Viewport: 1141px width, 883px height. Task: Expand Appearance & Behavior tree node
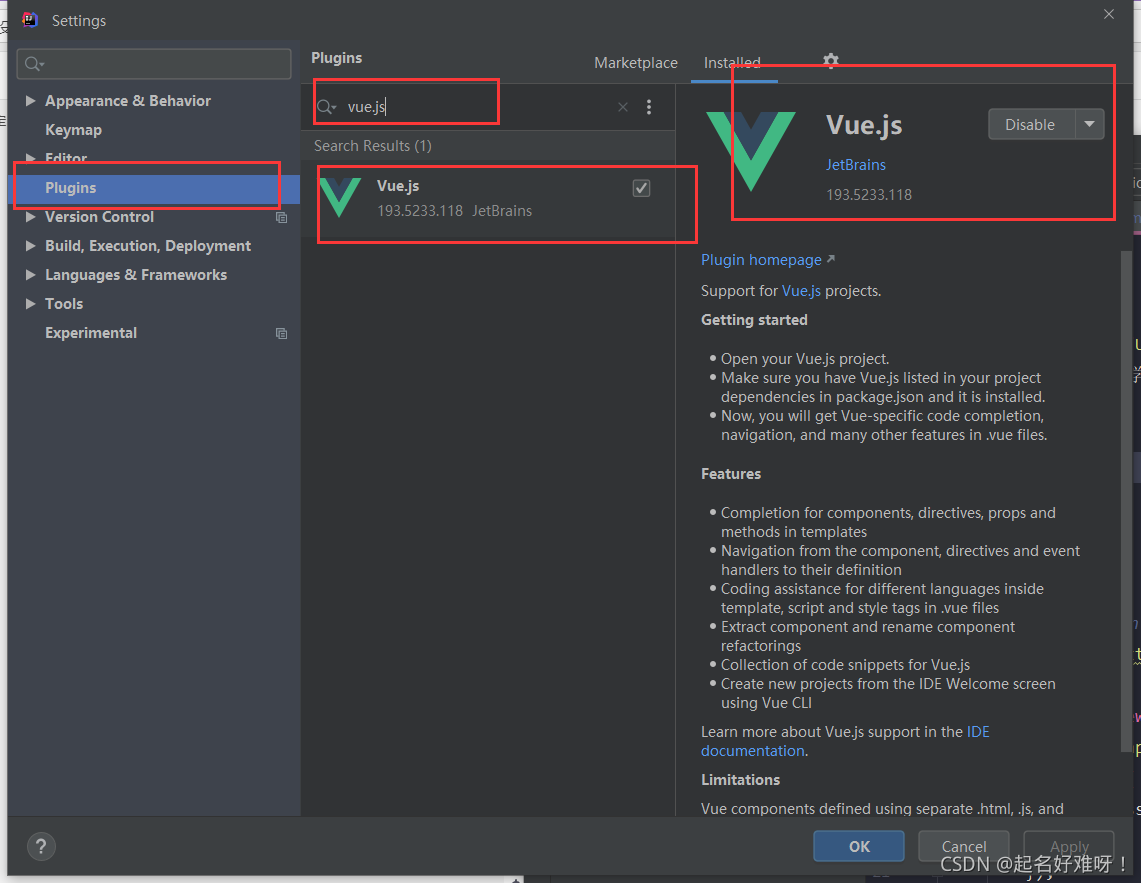[x=31, y=100]
